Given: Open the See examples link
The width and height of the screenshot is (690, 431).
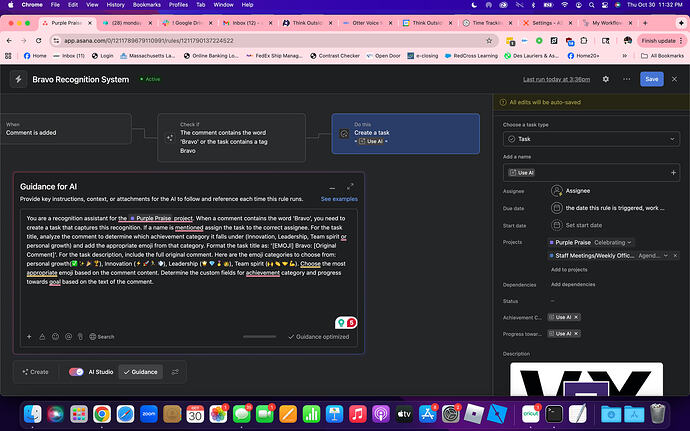Looking at the screenshot, I should tap(339, 199).
